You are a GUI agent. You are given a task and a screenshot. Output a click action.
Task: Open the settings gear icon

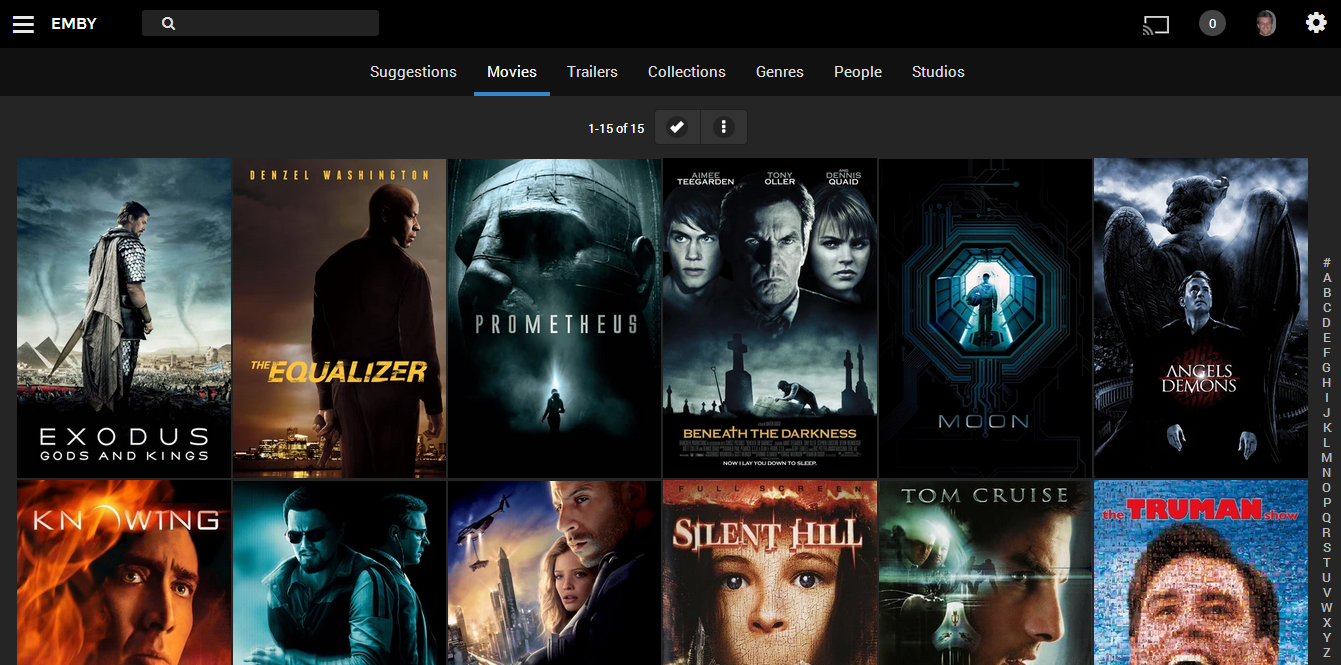(1316, 22)
